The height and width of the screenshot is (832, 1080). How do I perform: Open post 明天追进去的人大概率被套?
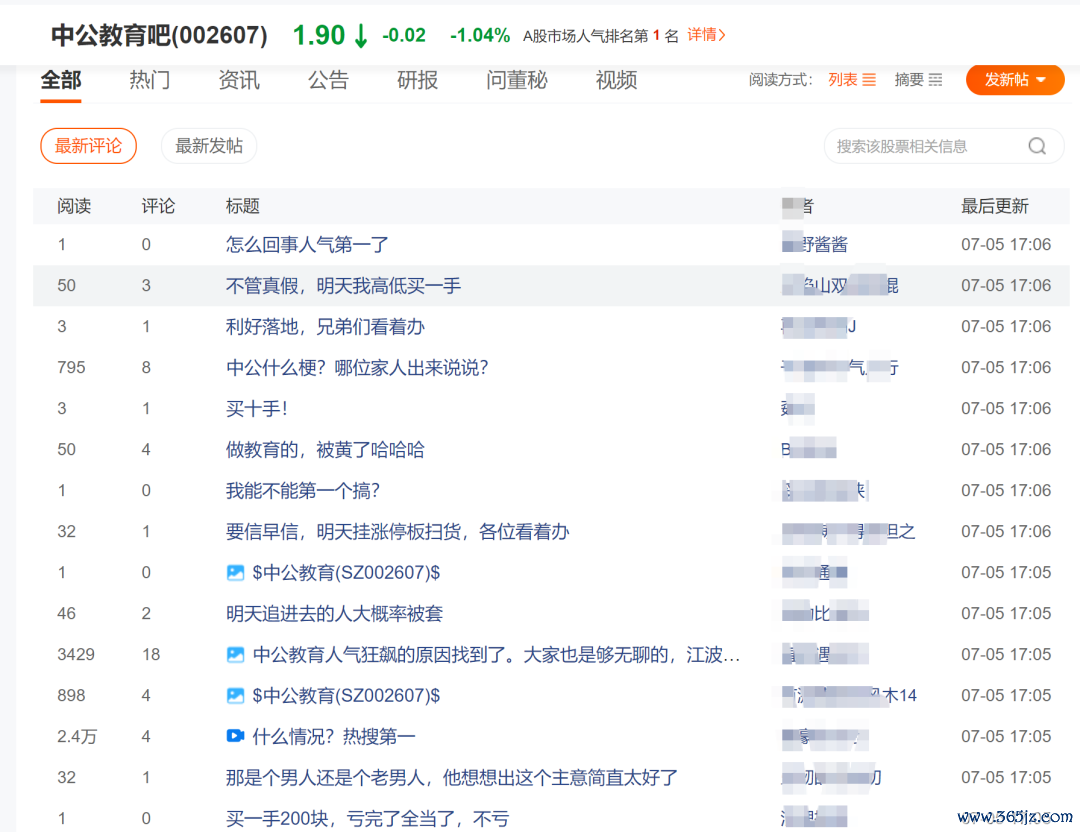tap(334, 614)
